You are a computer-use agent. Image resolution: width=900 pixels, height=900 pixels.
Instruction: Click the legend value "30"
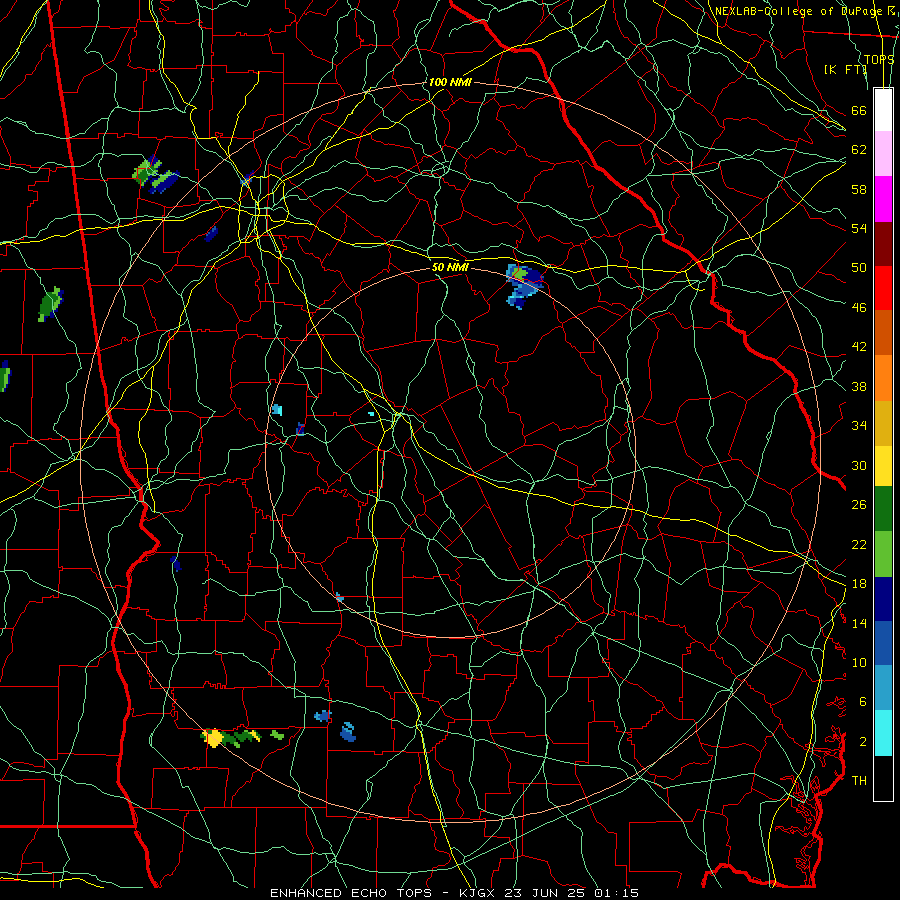pyautogui.click(x=859, y=465)
